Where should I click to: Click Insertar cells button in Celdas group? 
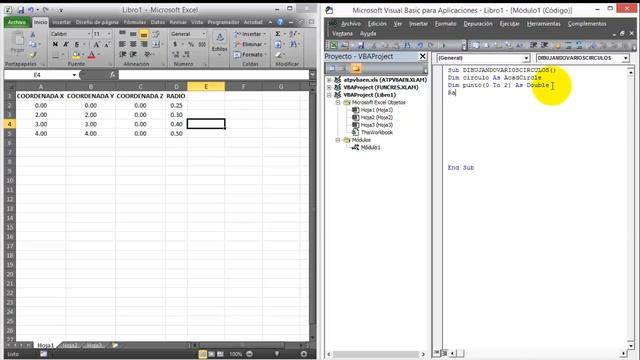pyautogui.click(x=250, y=34)
